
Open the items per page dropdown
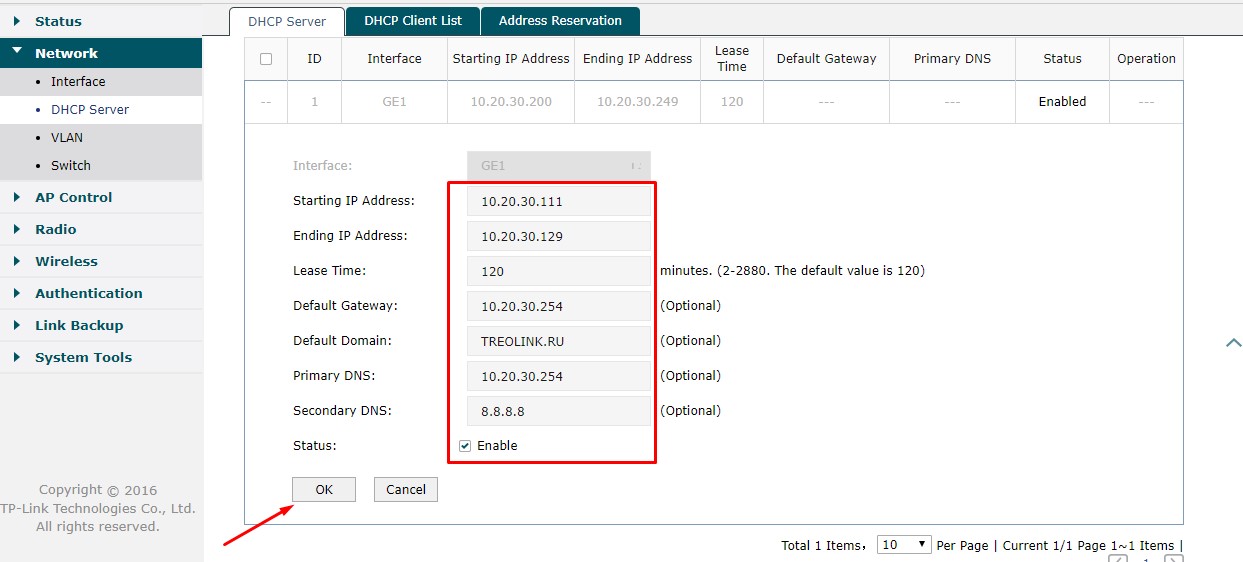pos(904,545)
